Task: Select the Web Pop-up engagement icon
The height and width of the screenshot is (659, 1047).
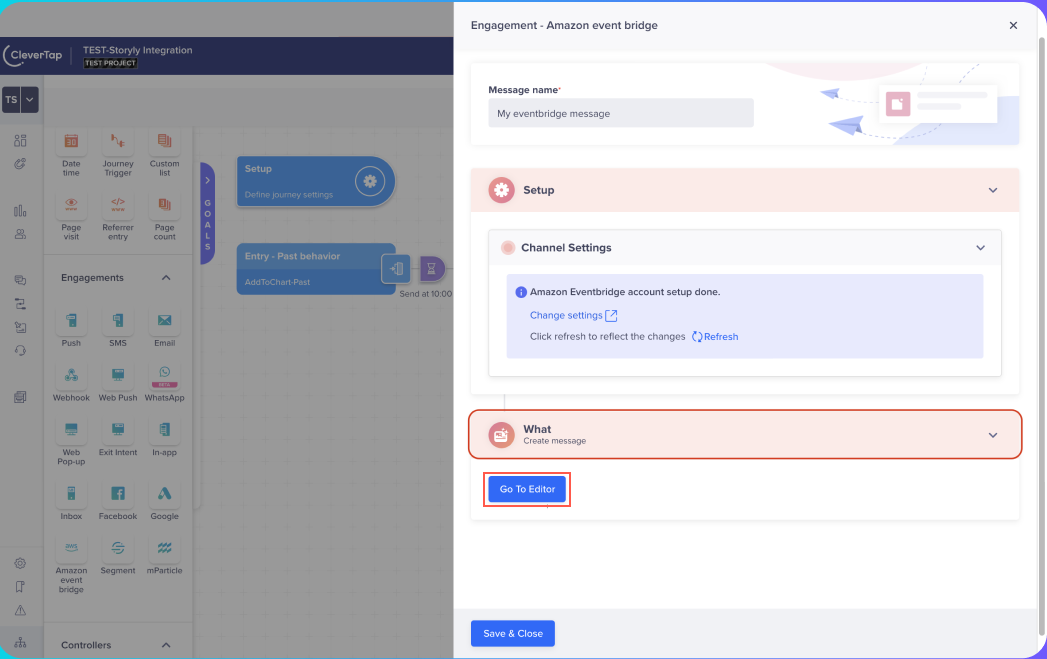Action: tap(71, 430)
